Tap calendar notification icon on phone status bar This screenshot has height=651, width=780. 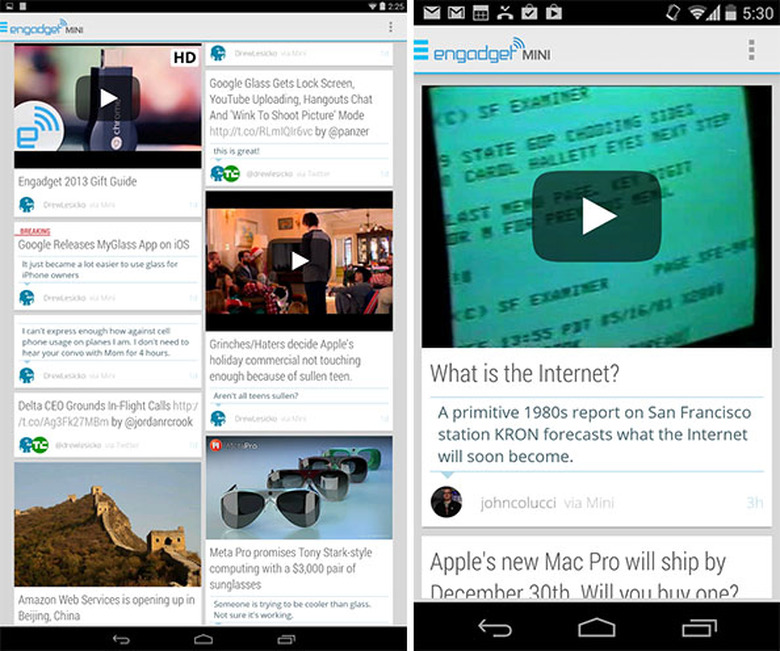coord(481,12)
